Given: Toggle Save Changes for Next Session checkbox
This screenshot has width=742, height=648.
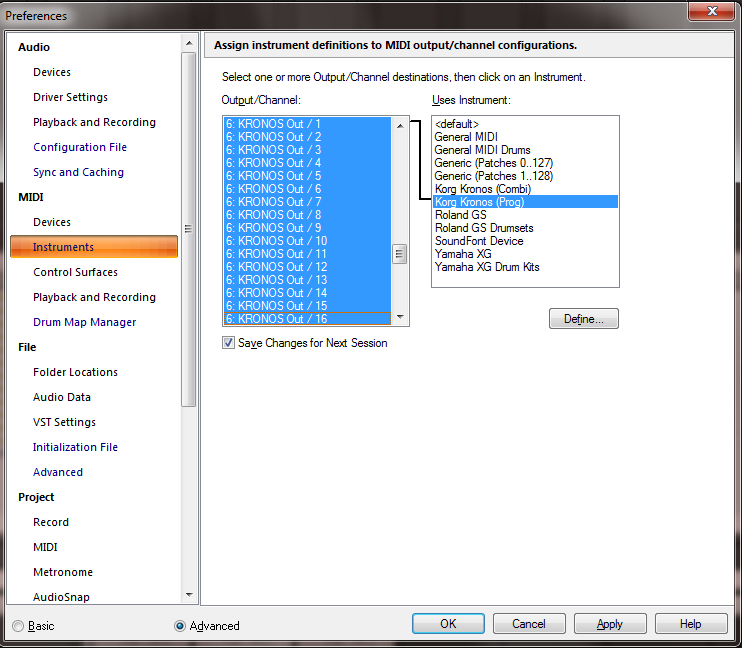Looking at the screenshot, I should (x=228, y=343).
